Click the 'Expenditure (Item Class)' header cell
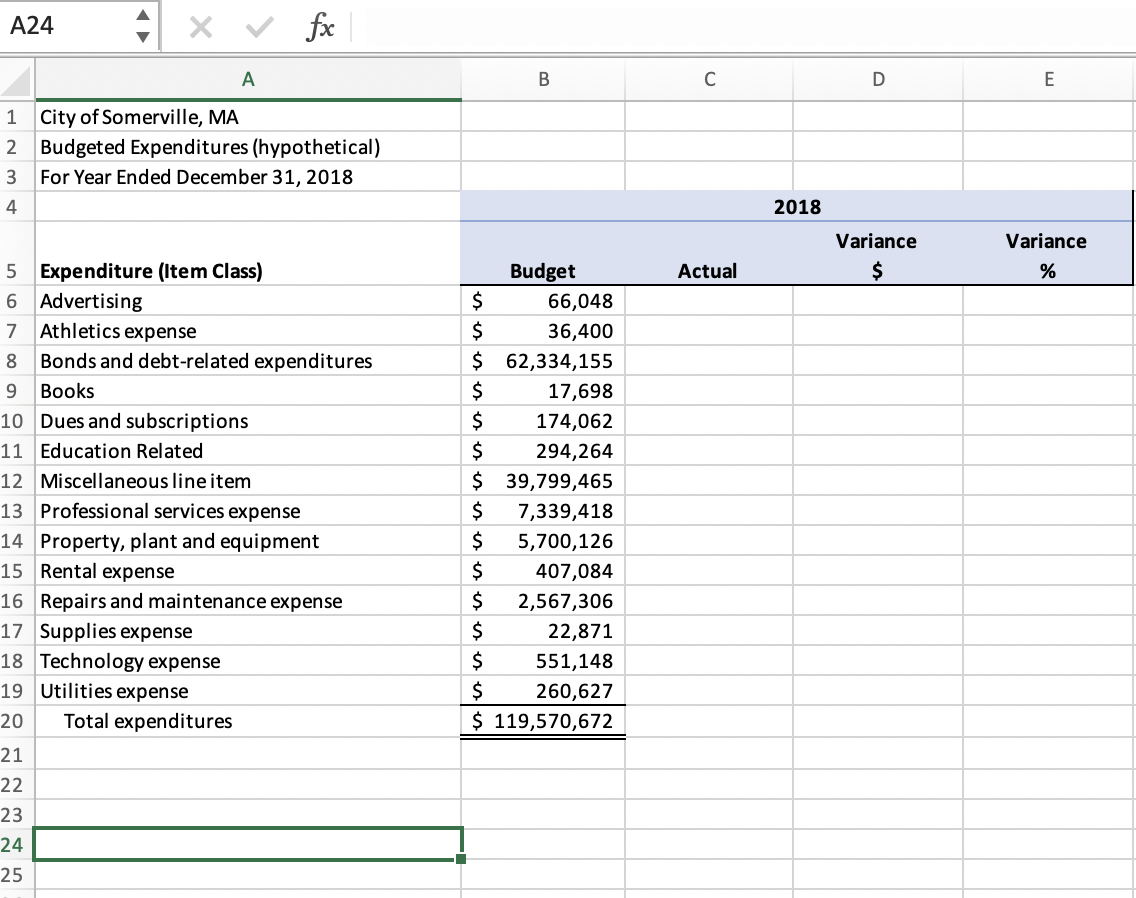 tap(248, 254)
